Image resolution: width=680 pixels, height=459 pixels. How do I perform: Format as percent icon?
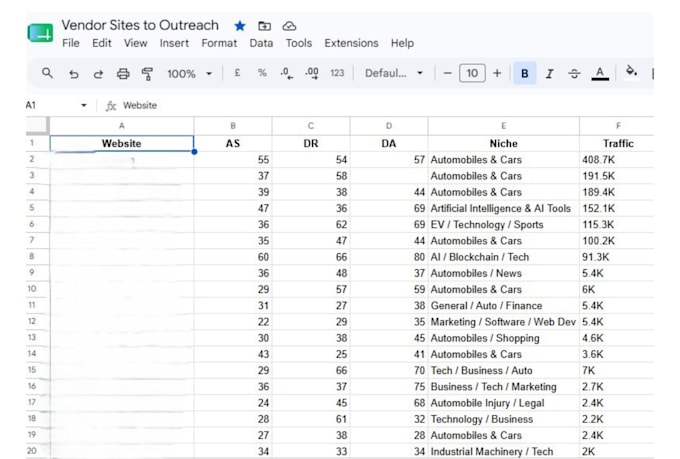tap(262, 73)
